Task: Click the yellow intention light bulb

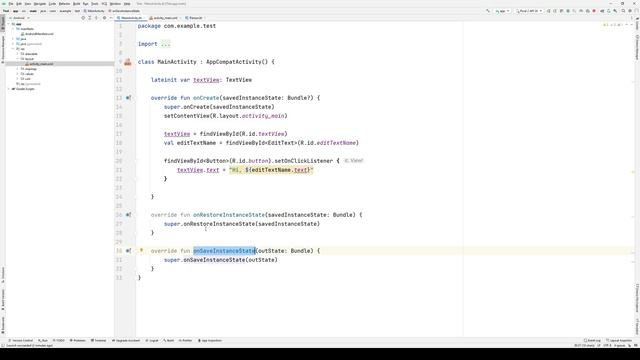Action: pyautogui.click(x=142, y=250)
